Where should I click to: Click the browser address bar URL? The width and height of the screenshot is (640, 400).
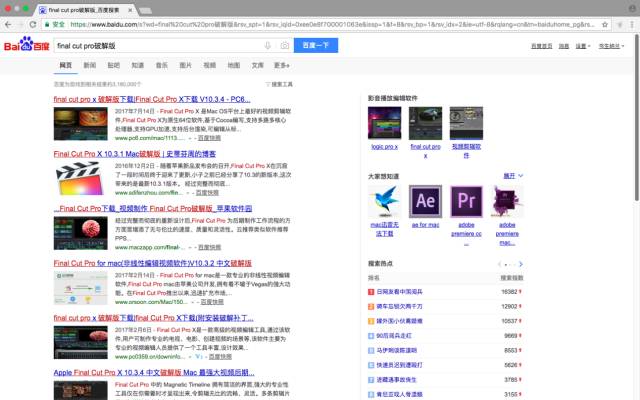[x=331, y=24]
